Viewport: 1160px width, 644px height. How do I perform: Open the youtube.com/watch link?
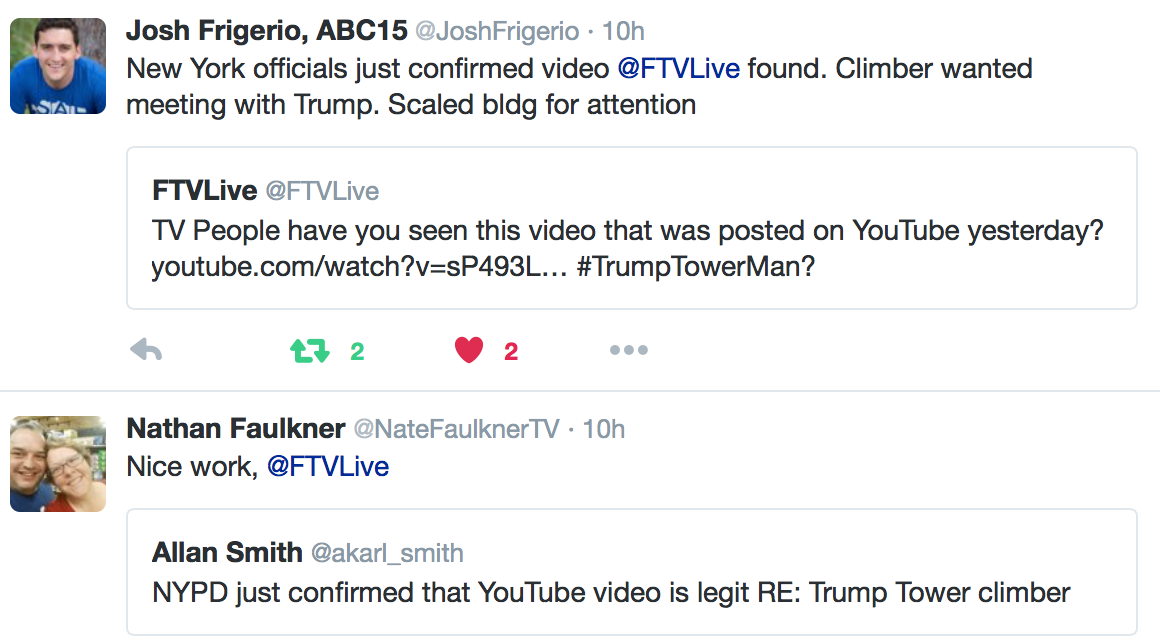click(x=360, y=266)
